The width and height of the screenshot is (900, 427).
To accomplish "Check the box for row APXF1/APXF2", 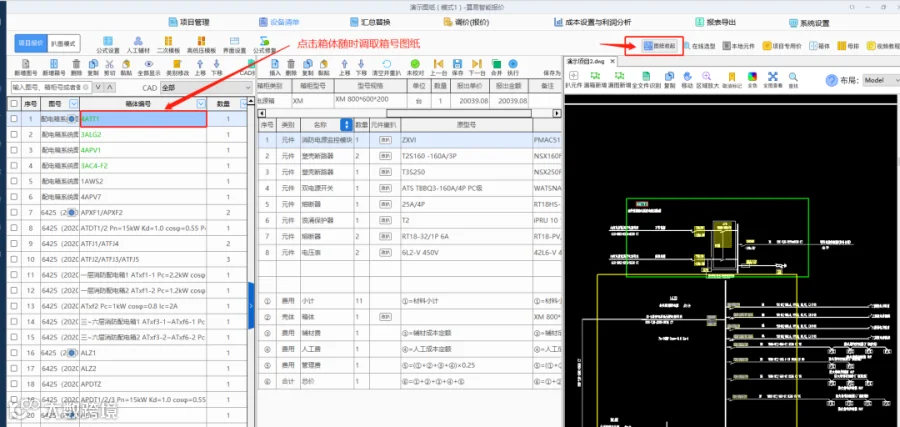I will (x=14, y=212).
